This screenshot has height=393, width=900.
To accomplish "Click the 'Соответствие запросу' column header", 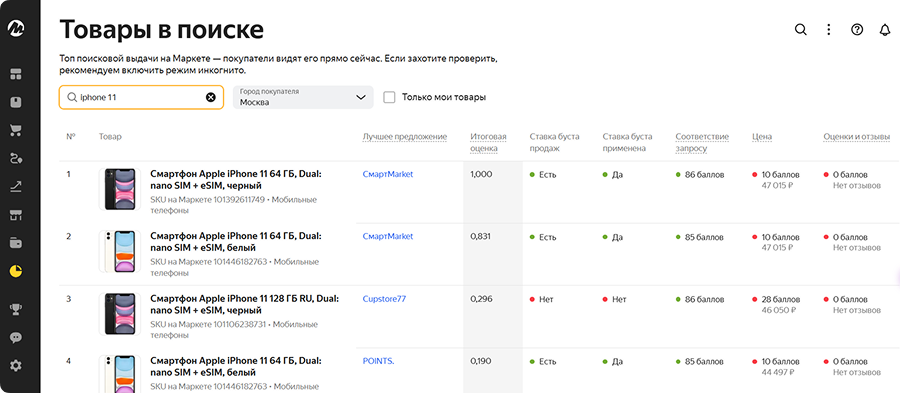I will 702,142.
